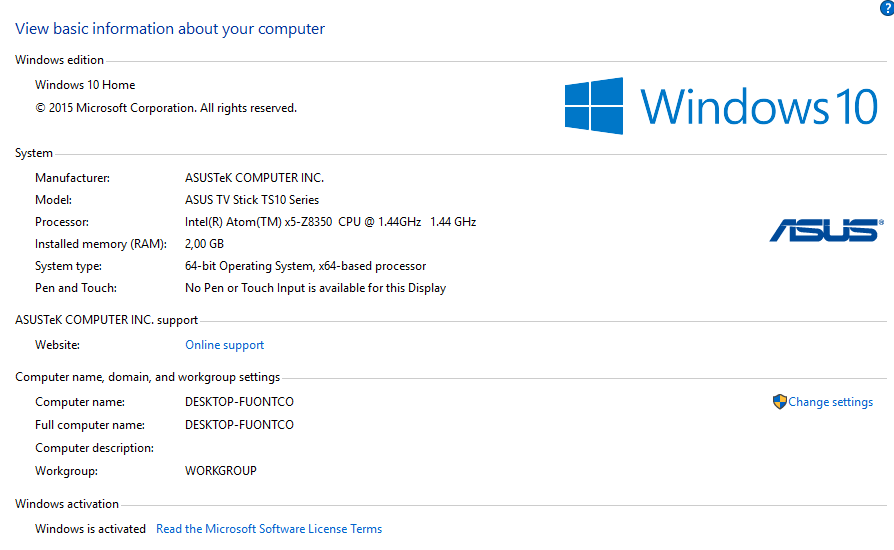Open the Change settings link
This screenshot has height=550, width=894.
pos(830,402)
